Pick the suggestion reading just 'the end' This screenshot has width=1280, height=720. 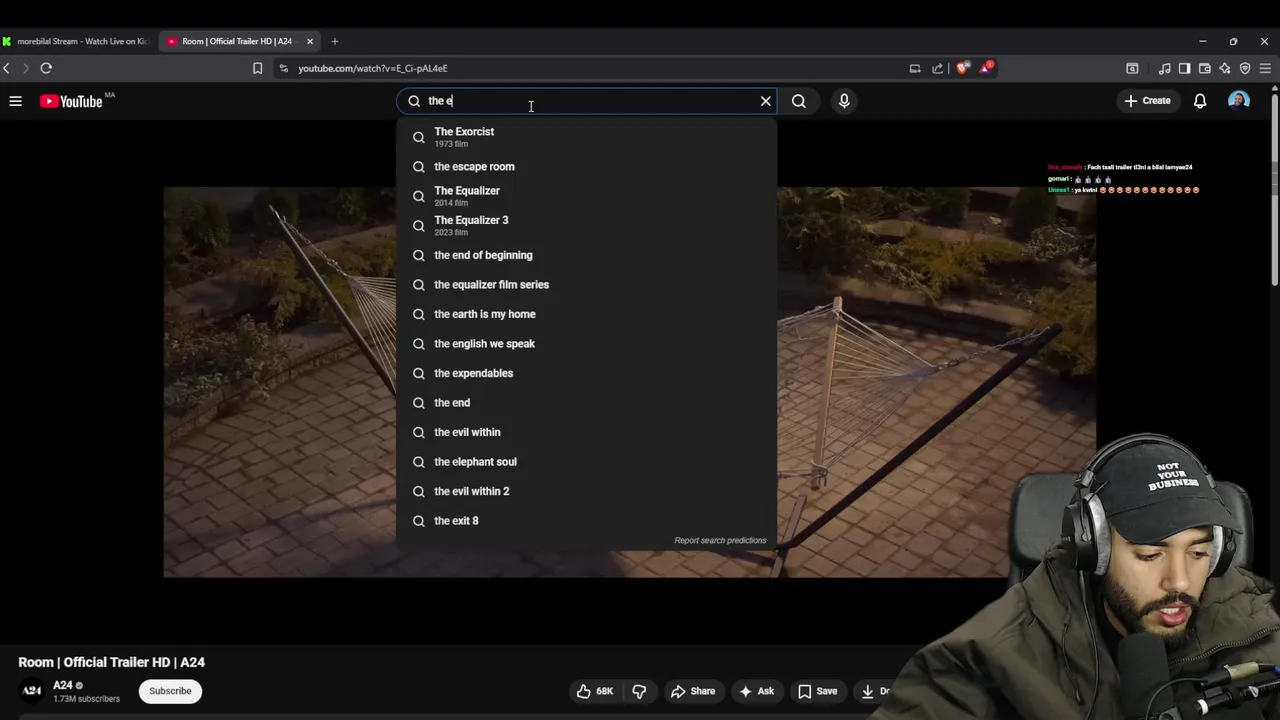586,402
